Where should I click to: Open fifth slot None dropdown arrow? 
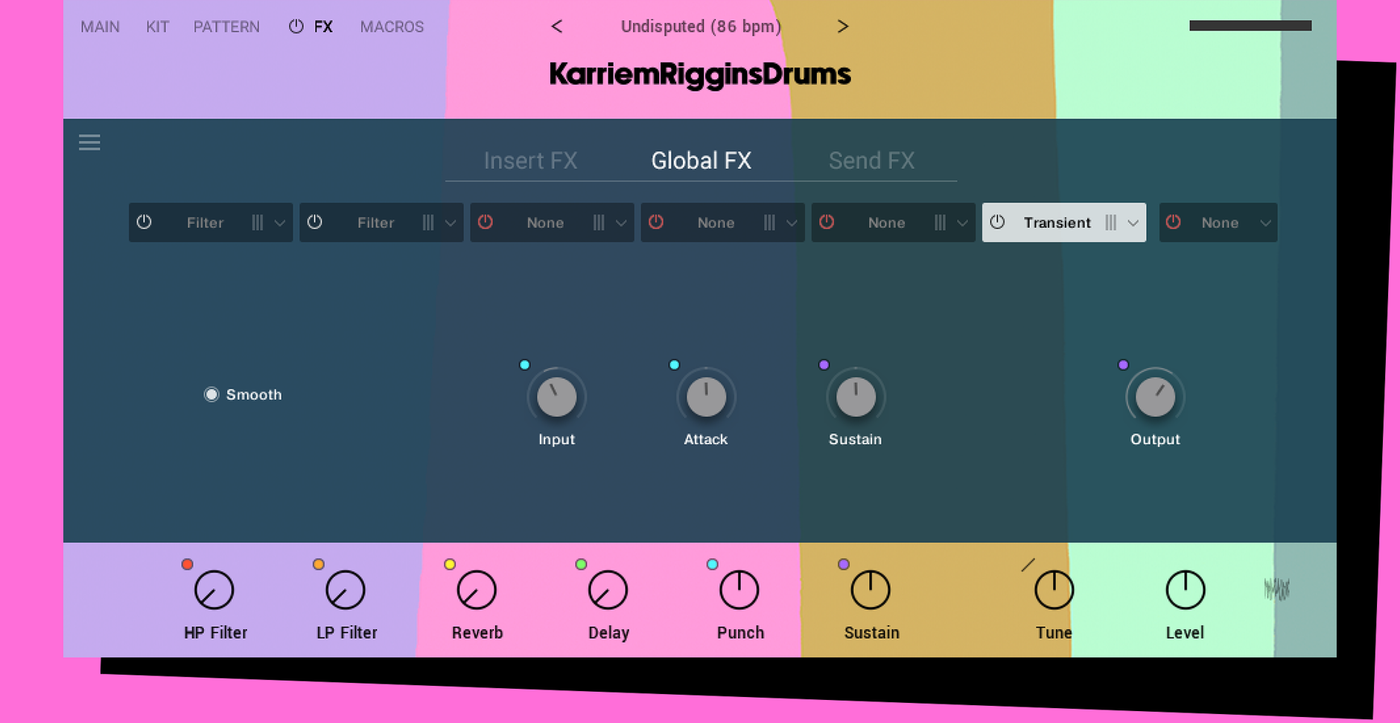[x=962, y=223]
